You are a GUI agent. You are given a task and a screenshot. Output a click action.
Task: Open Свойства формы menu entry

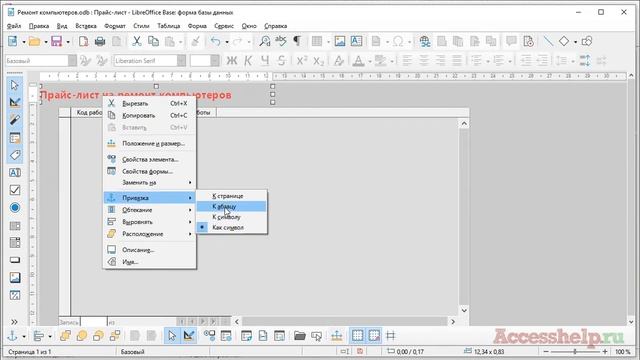pos(149,171)
